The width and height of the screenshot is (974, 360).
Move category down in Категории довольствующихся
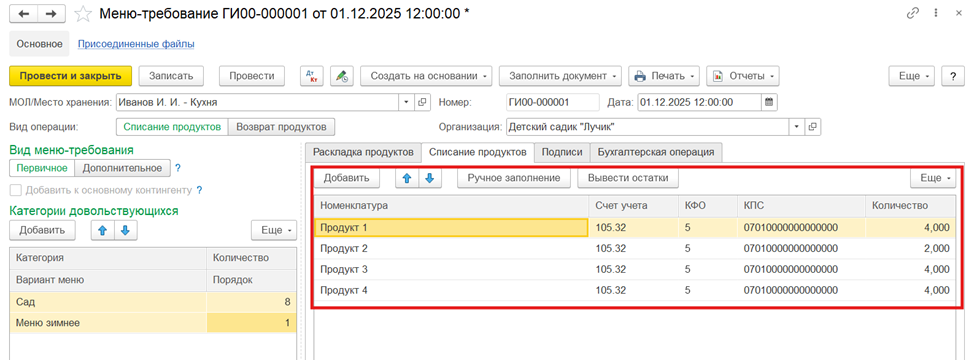click(125, 230)
